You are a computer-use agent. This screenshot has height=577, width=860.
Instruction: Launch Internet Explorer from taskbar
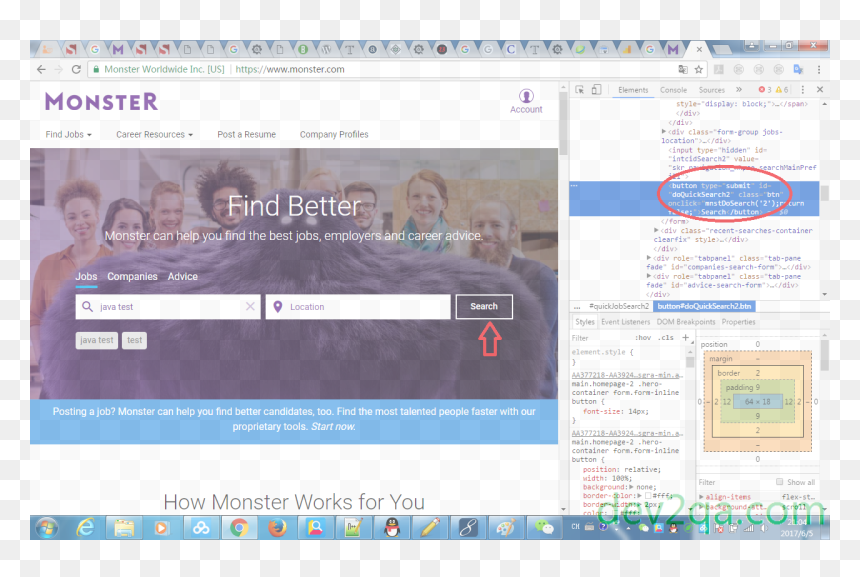pos(86,528)
